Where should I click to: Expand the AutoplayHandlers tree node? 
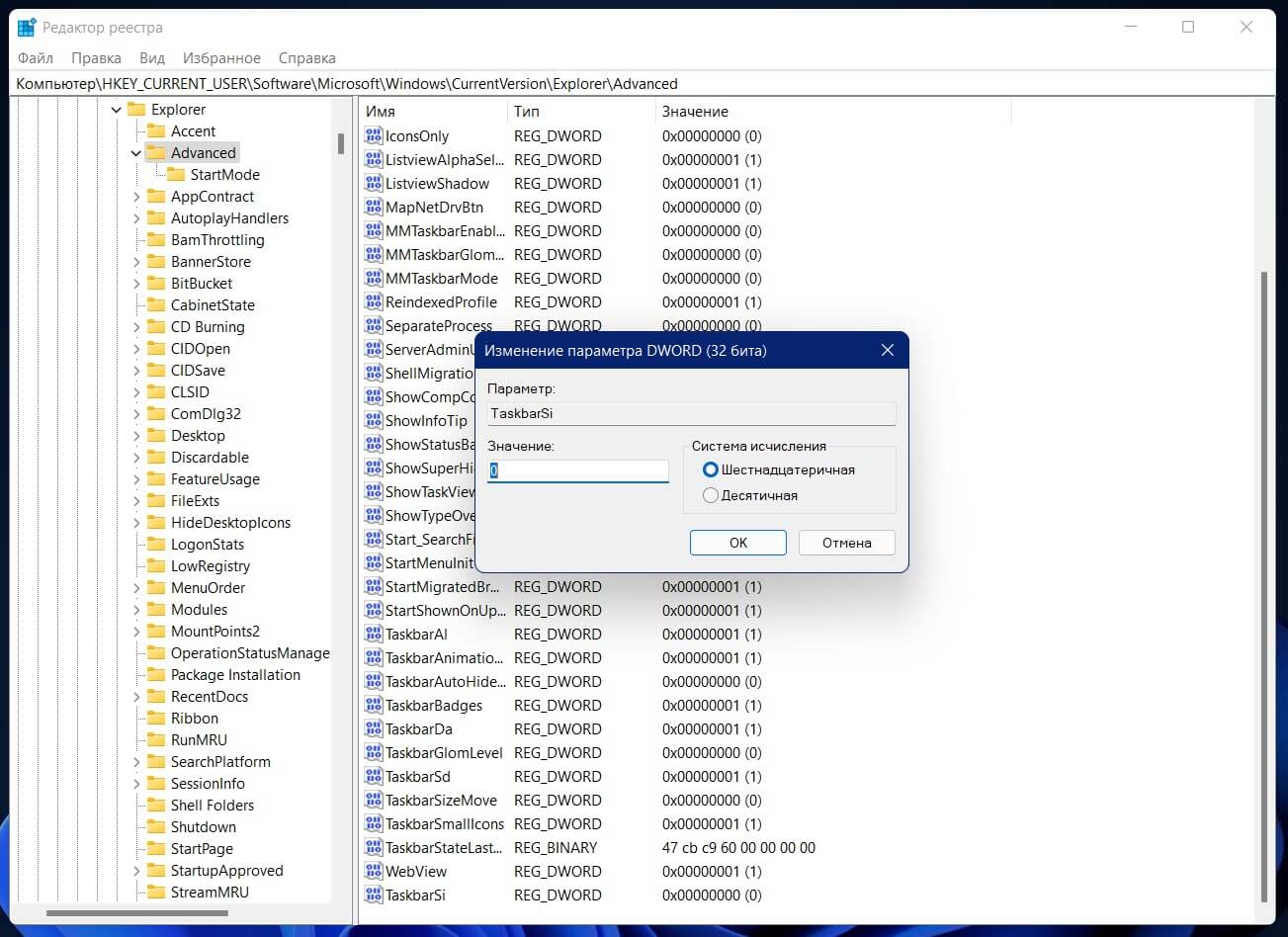pyautogui.click(x=136, y=218)
